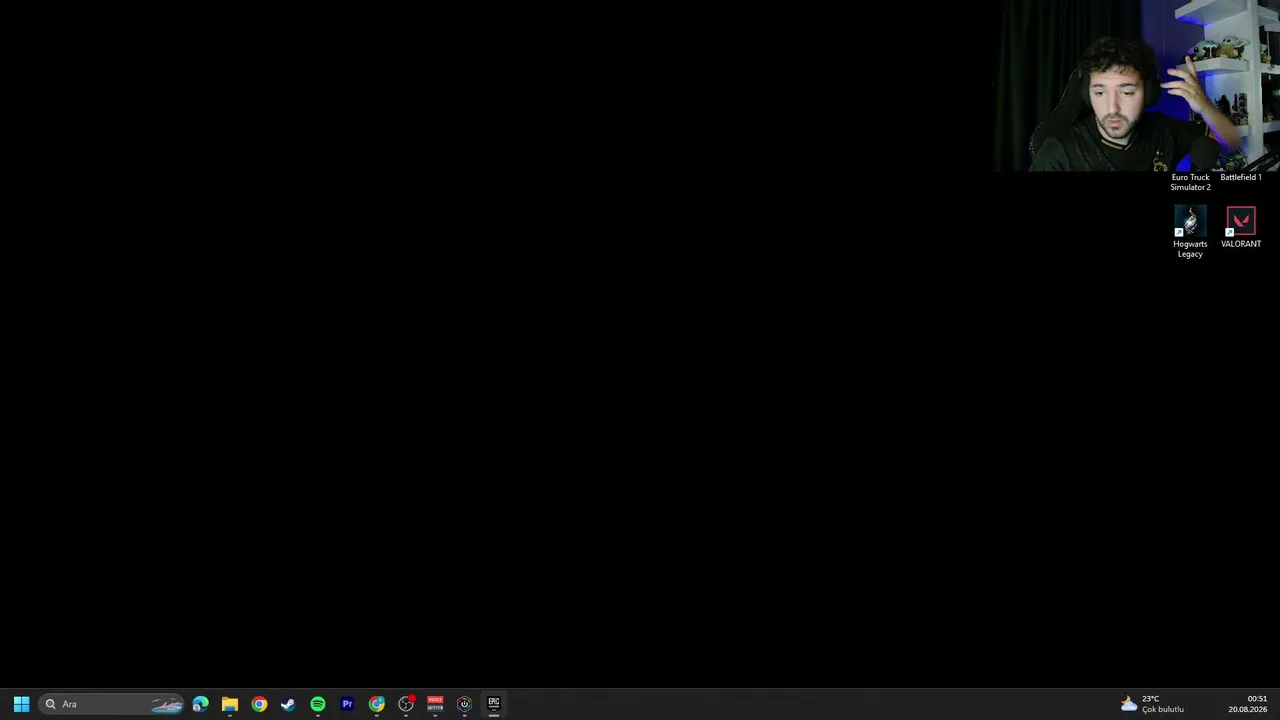The height and width of the screenshot is (720, 1280).
Task: Open Steam from the taskbar
Action: [x=288, y=704]
